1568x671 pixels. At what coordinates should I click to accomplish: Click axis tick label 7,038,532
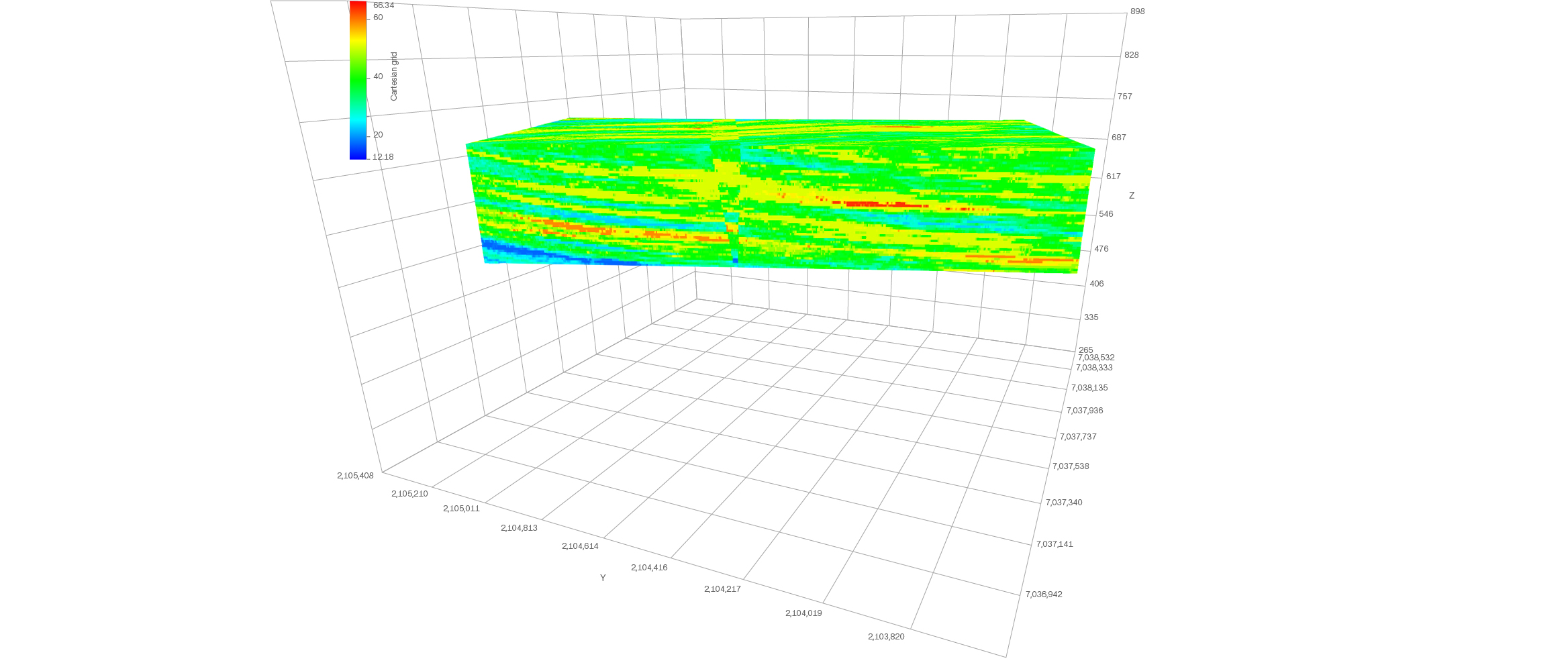1096,358
